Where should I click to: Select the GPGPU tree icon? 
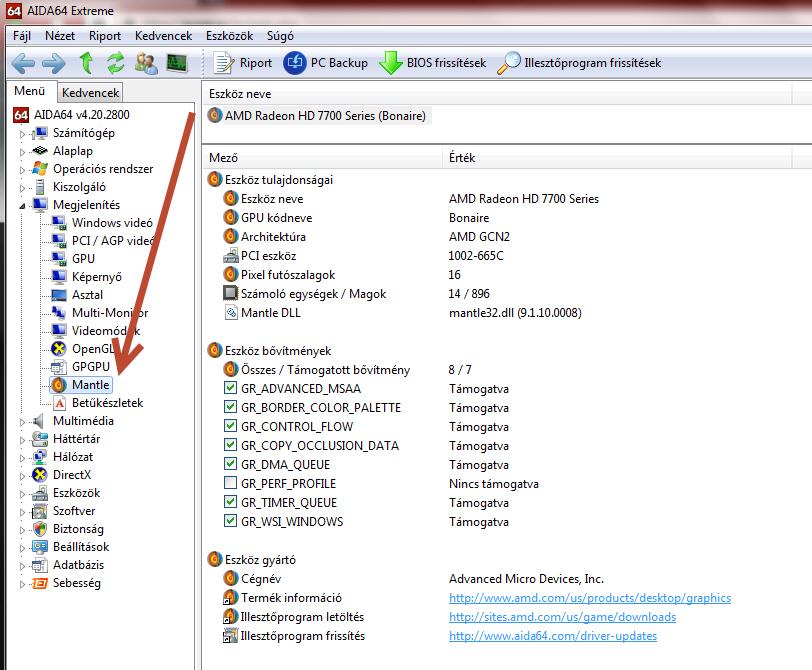click(59, 367)
